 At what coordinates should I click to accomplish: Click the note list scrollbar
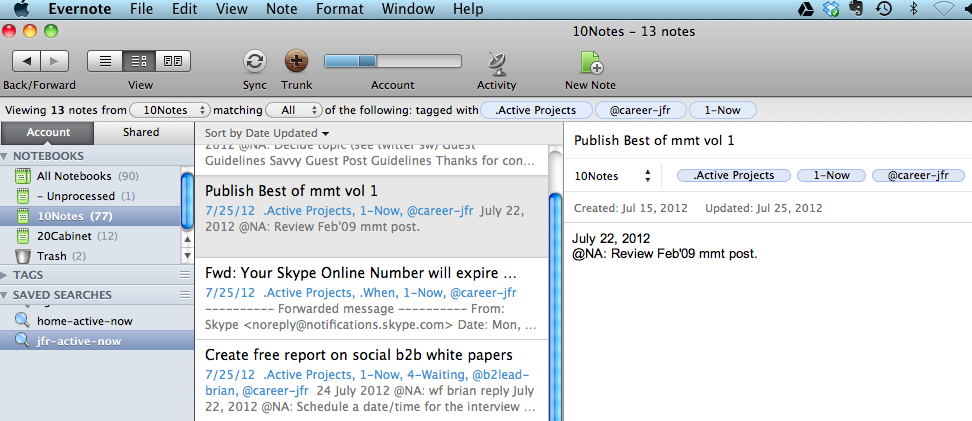pos(556,307)
